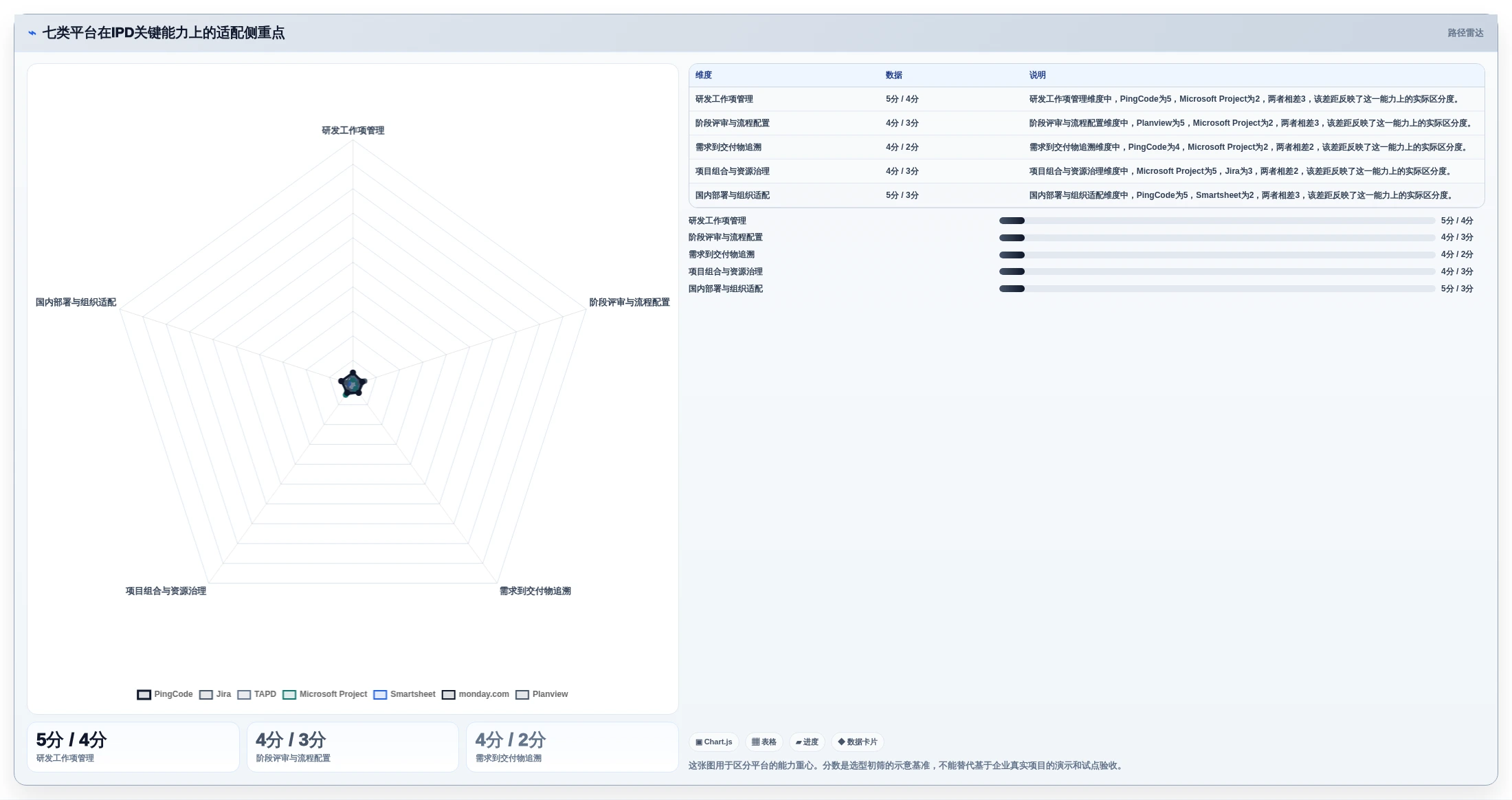Viewport: 1512px width, 800px height.
Task: Toggle TAPD legend item
Action: coord(256,695)
